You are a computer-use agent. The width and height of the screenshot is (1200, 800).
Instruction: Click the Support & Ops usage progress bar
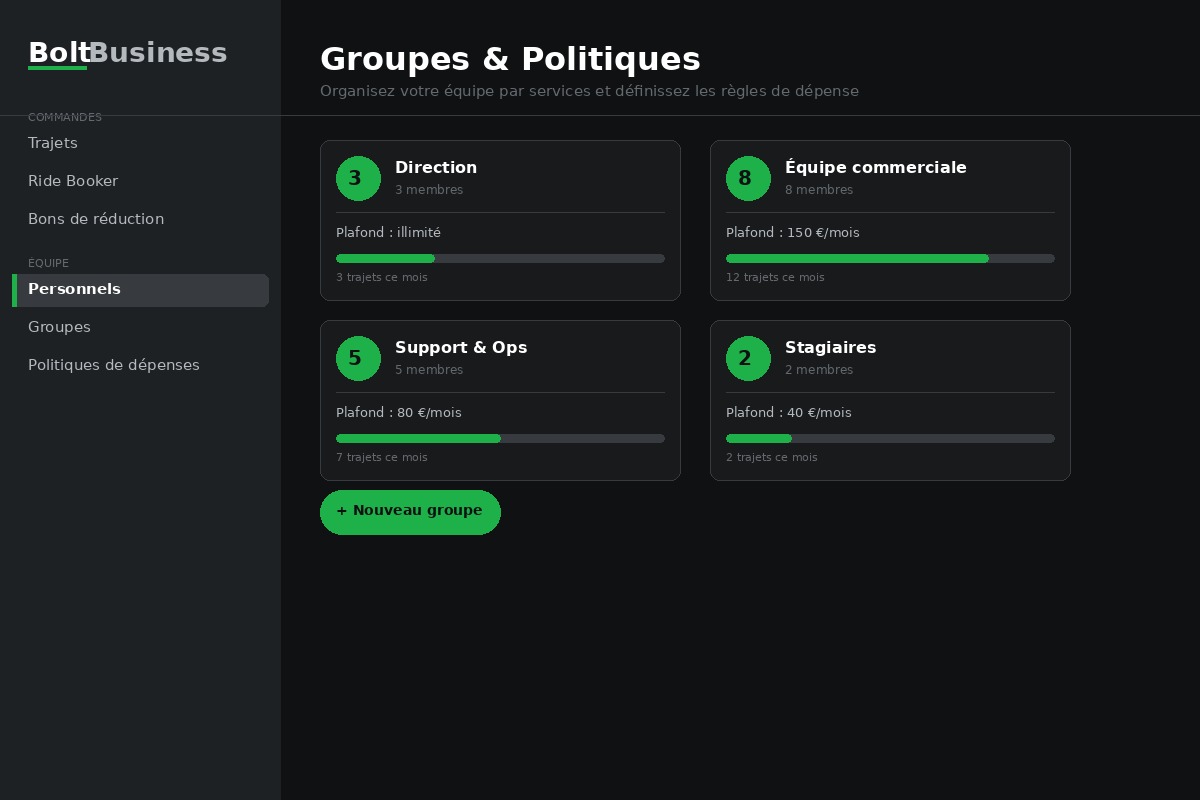[x=500, y=438]
